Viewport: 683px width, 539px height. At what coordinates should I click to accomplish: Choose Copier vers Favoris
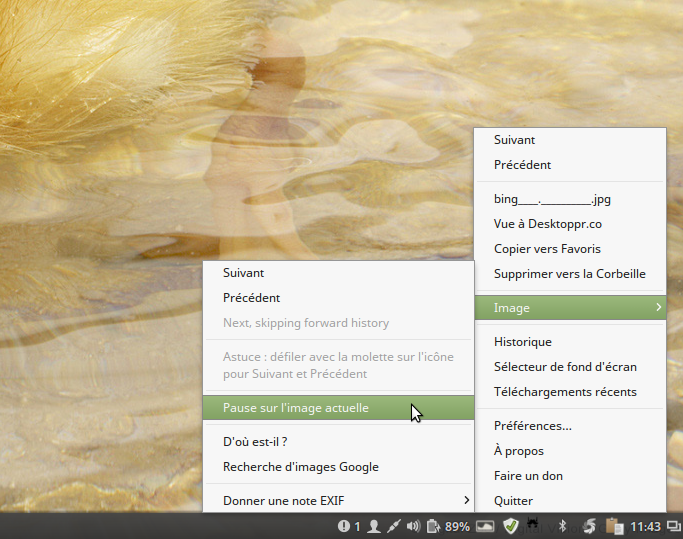pos(547,249)
